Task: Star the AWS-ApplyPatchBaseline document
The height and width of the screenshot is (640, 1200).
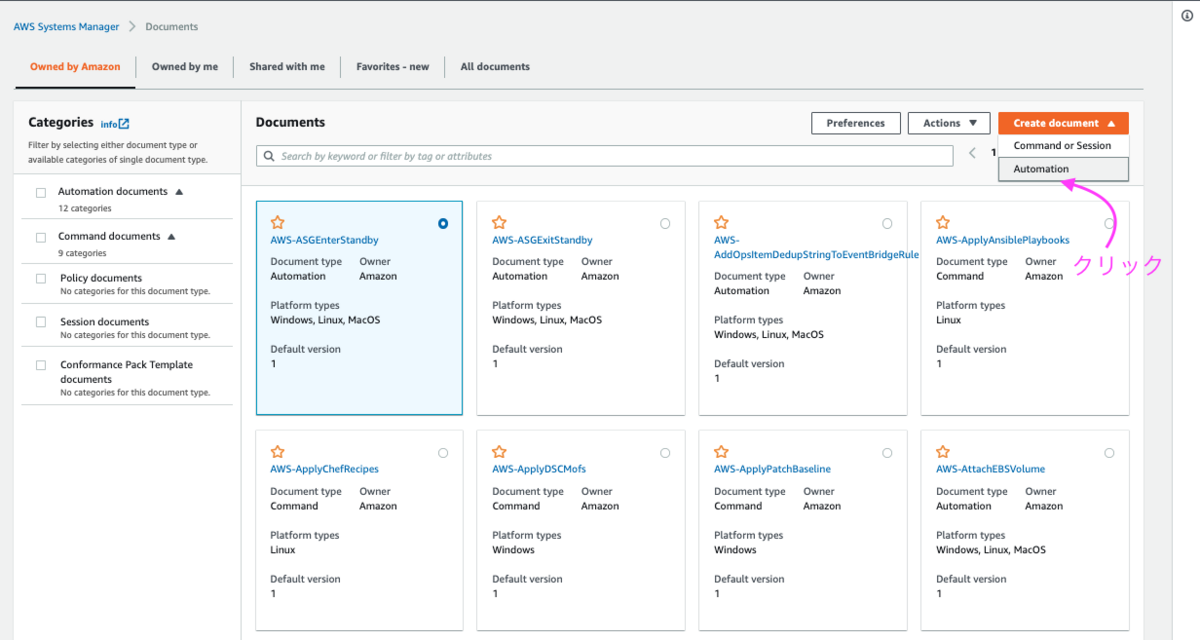Action: [x=722, y=452]
